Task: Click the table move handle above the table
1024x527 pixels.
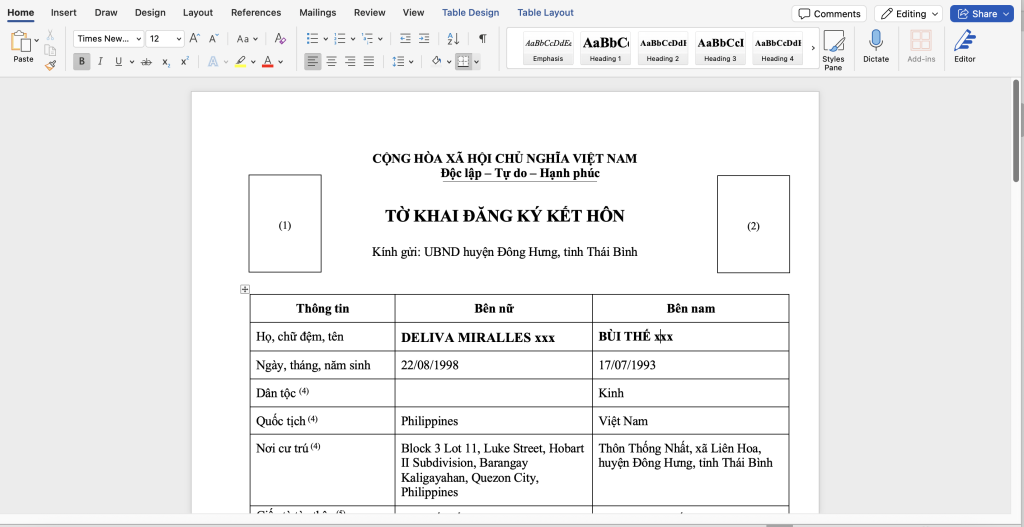Action: (245, 289)
